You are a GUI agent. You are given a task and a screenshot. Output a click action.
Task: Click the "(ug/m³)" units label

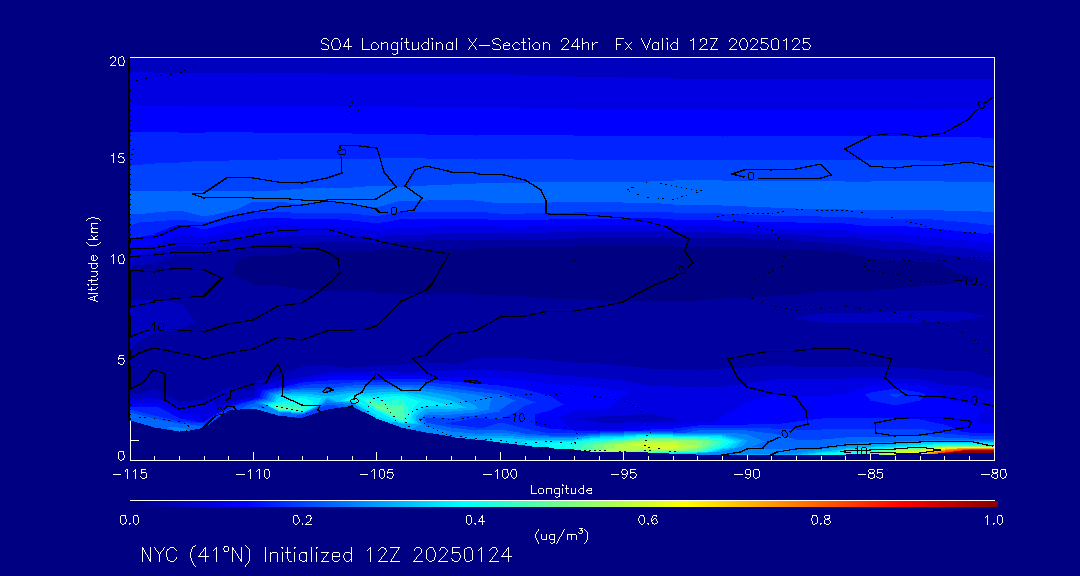[561, 536]
